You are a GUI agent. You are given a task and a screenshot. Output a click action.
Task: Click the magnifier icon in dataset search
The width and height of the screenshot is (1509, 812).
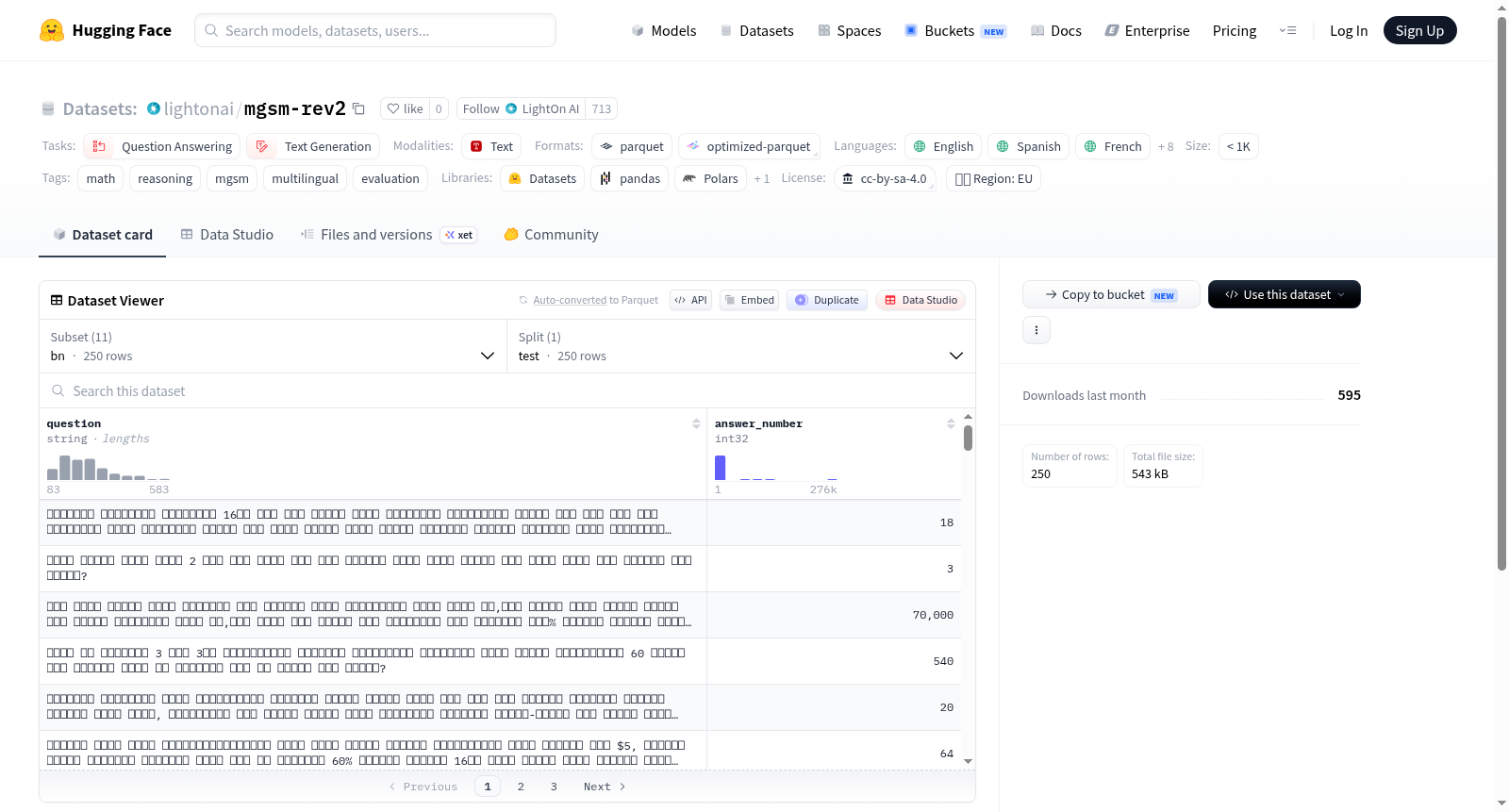click(x=58, y=390)
